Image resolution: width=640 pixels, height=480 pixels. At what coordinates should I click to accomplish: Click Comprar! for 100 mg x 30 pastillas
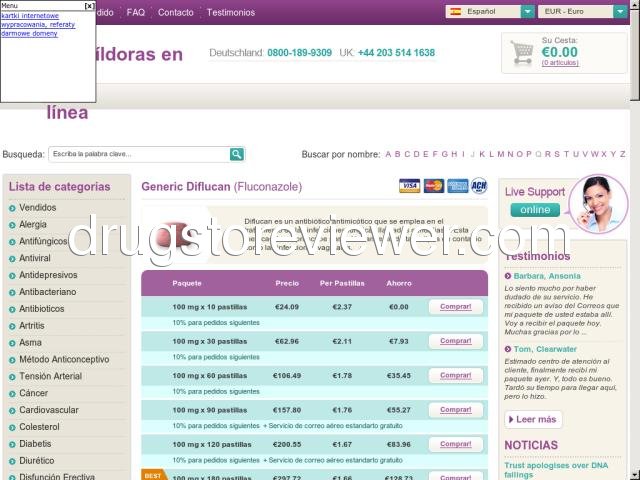[456, 341]
